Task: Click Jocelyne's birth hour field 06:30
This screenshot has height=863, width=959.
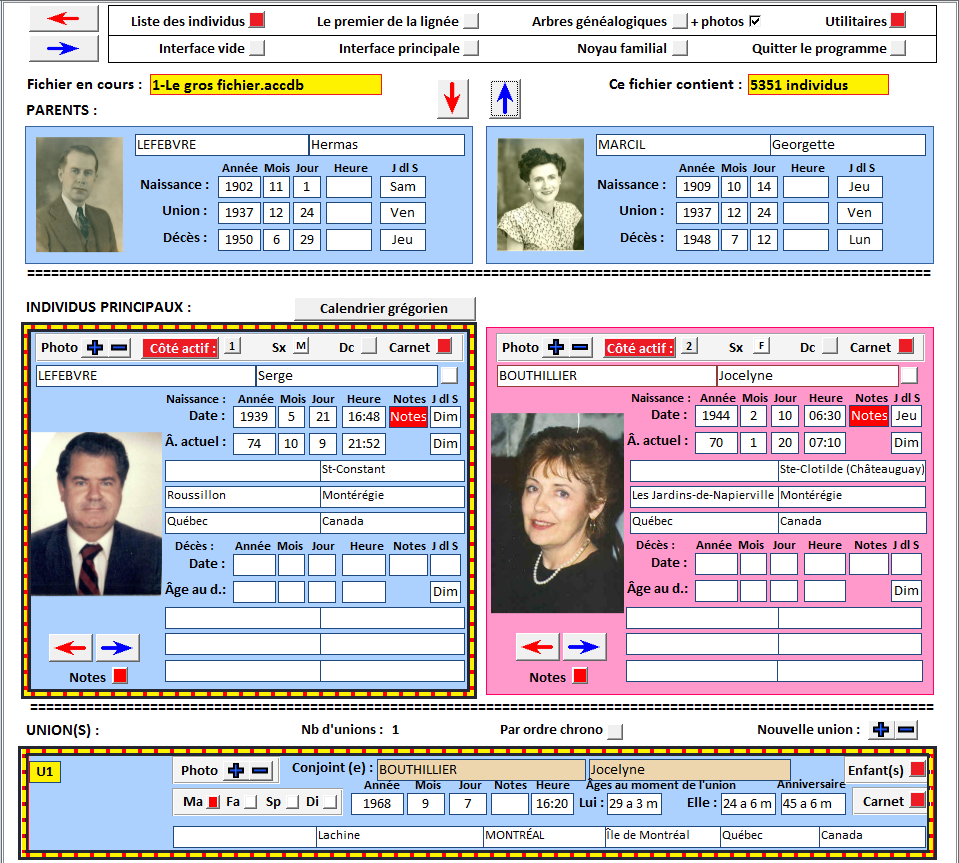Action: (x=824, y=416)
